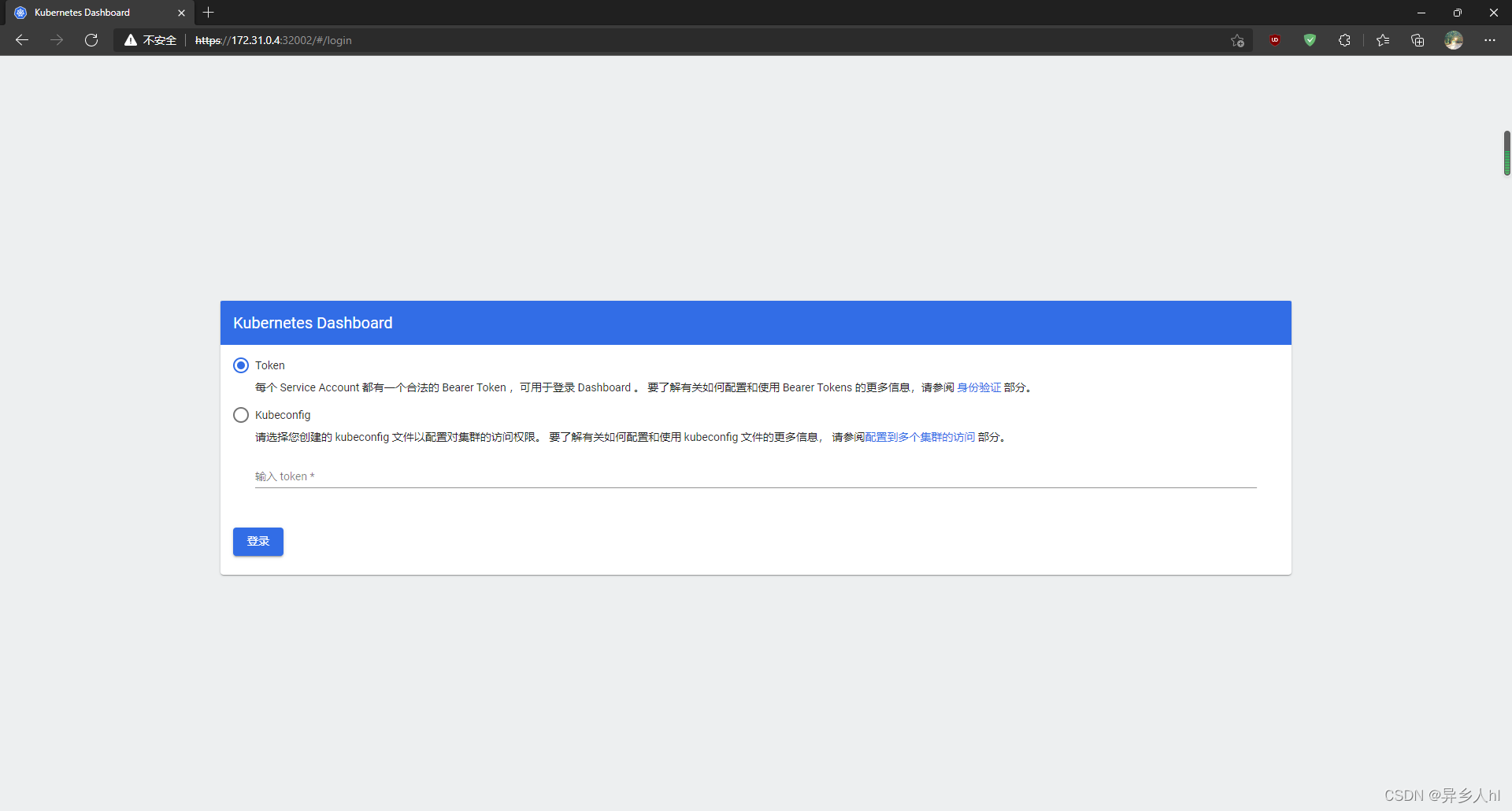Open the Extensions puzzle icon

(1344, 40)
